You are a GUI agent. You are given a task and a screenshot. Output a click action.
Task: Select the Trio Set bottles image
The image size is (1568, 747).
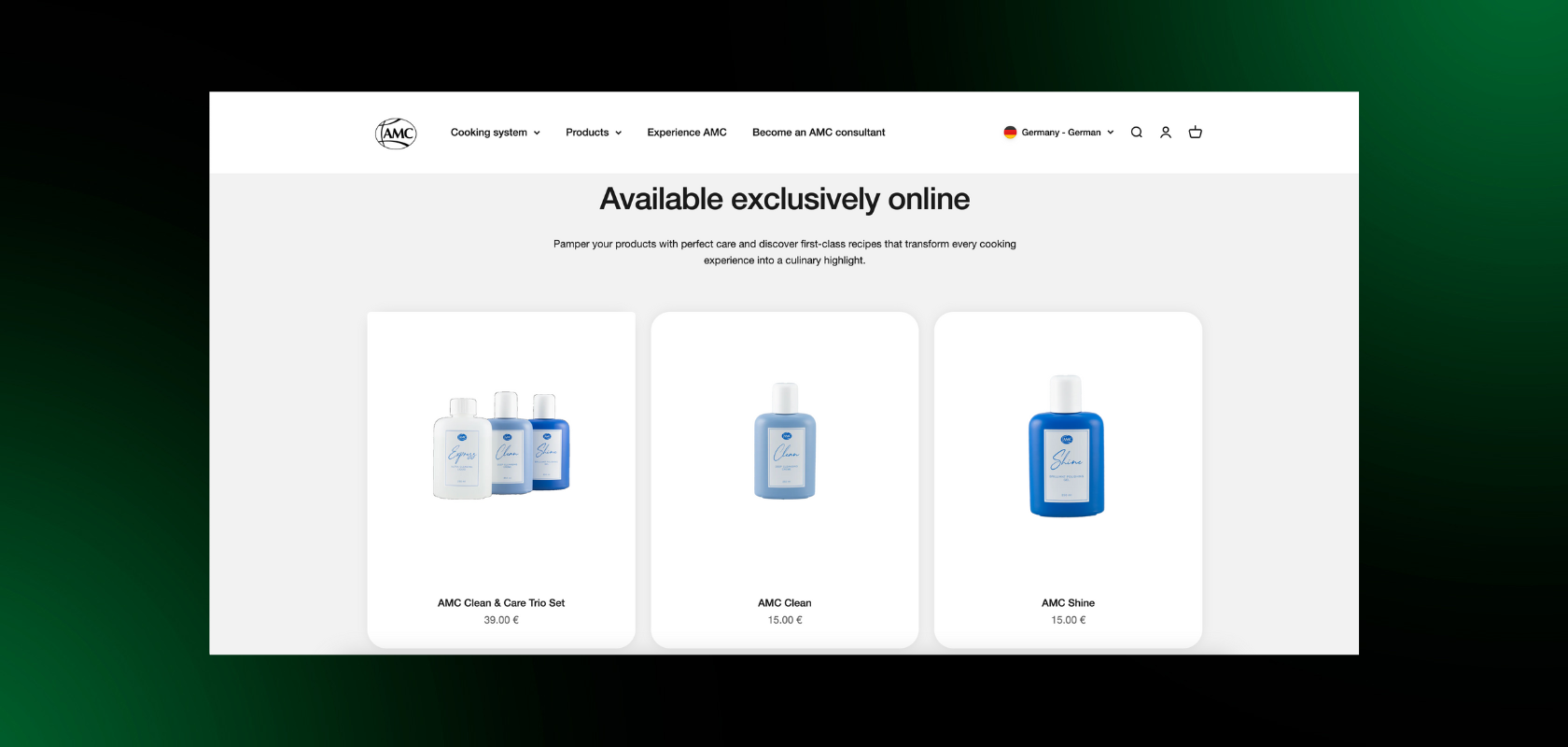pos(501,445)
